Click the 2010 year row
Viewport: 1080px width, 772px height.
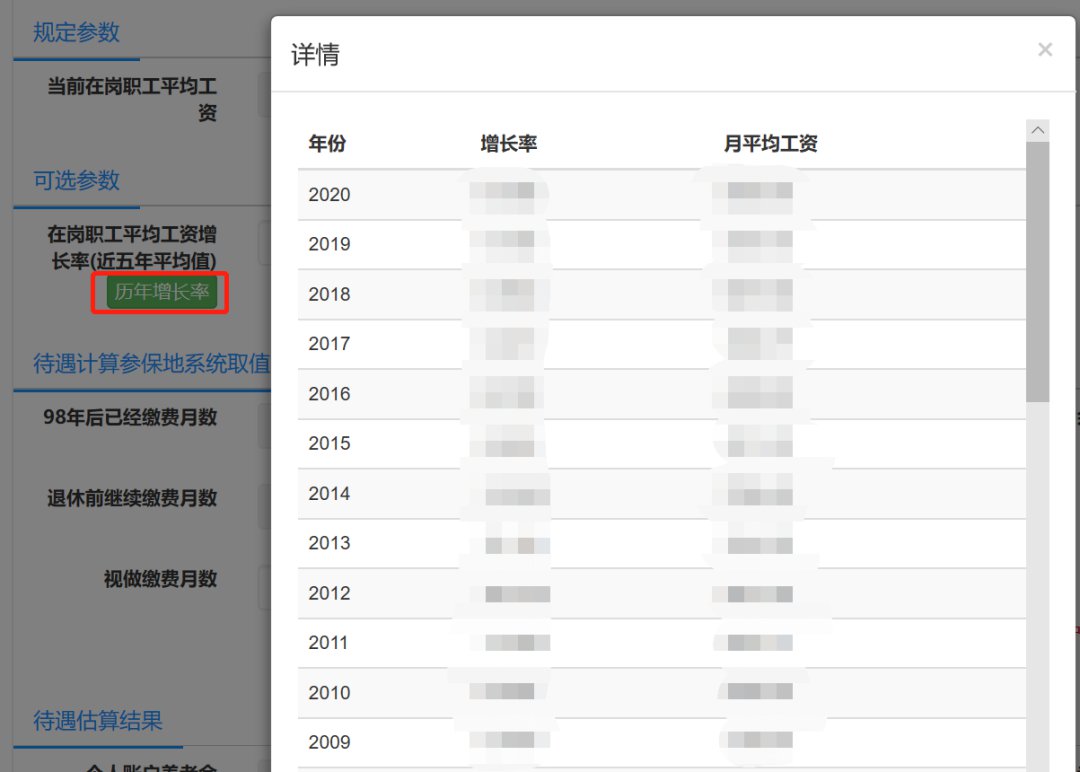point(329,693)
